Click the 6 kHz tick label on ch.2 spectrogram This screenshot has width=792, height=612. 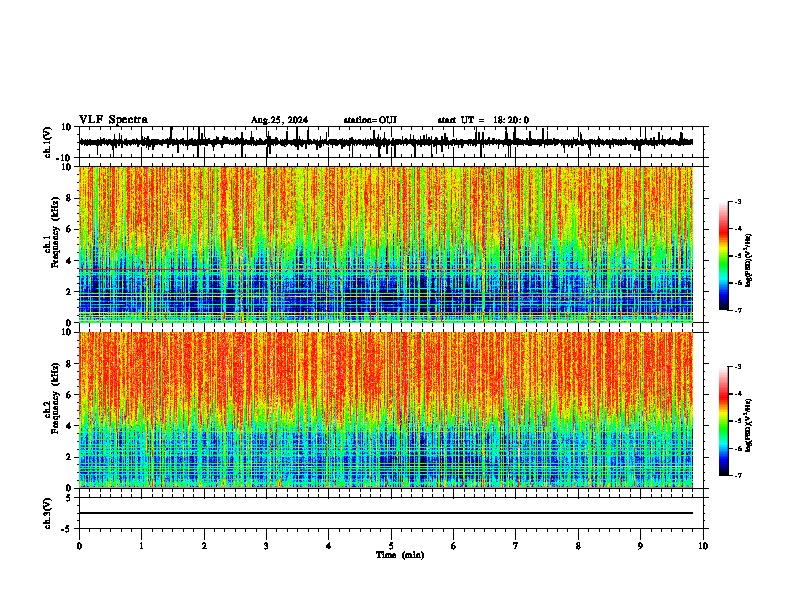pos(70,395)
